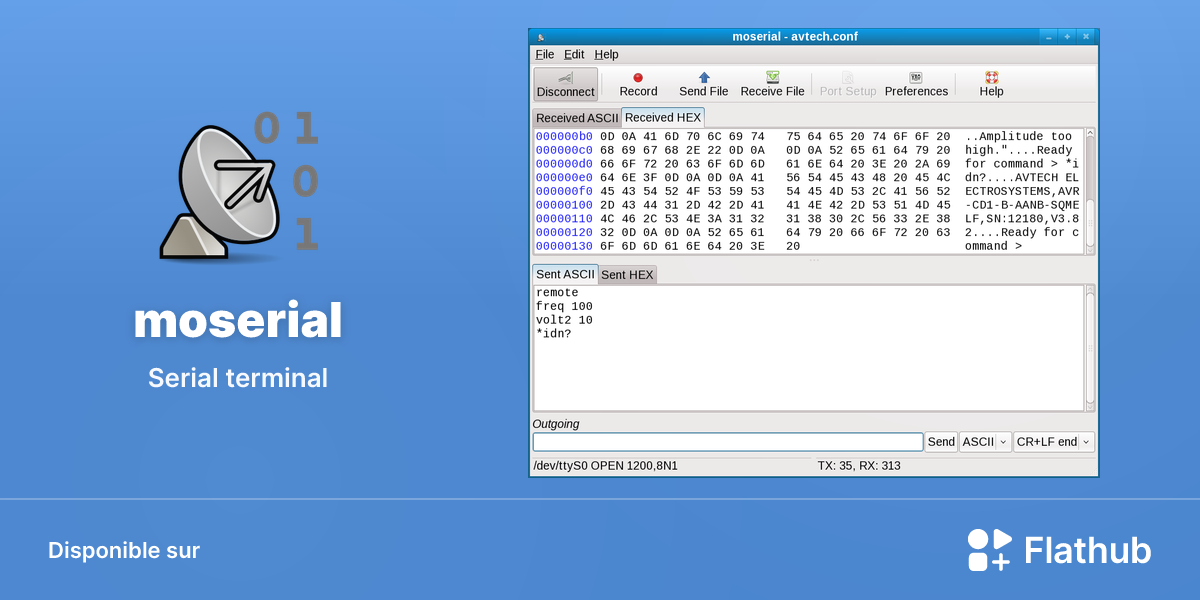The width and height of the screenshot is (1200, 600).
Task: Click the decoded text "LF,SN:12180,V3.8"
Action: pos(1022,219)
